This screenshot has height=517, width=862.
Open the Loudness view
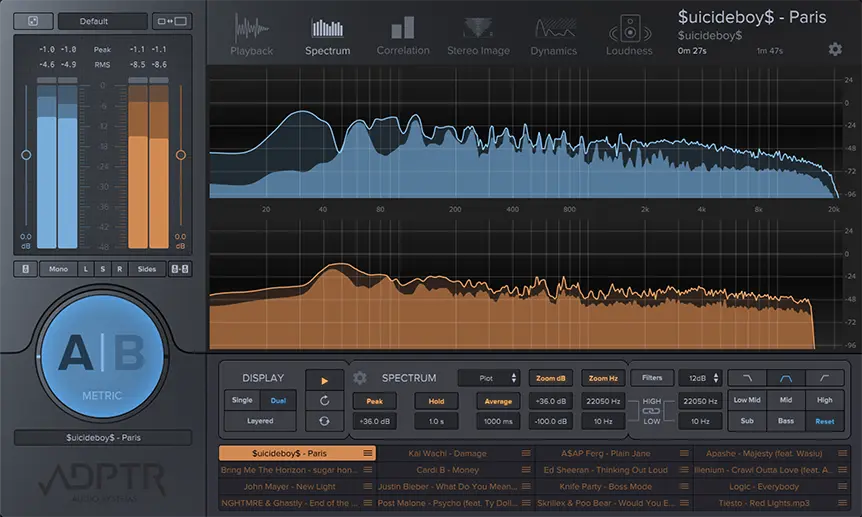pyautogui.click(x=629, y=36)
